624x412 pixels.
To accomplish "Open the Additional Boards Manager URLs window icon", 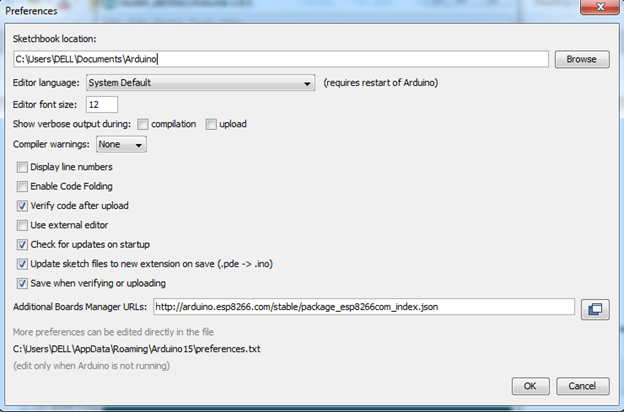I will coord(595,309).
